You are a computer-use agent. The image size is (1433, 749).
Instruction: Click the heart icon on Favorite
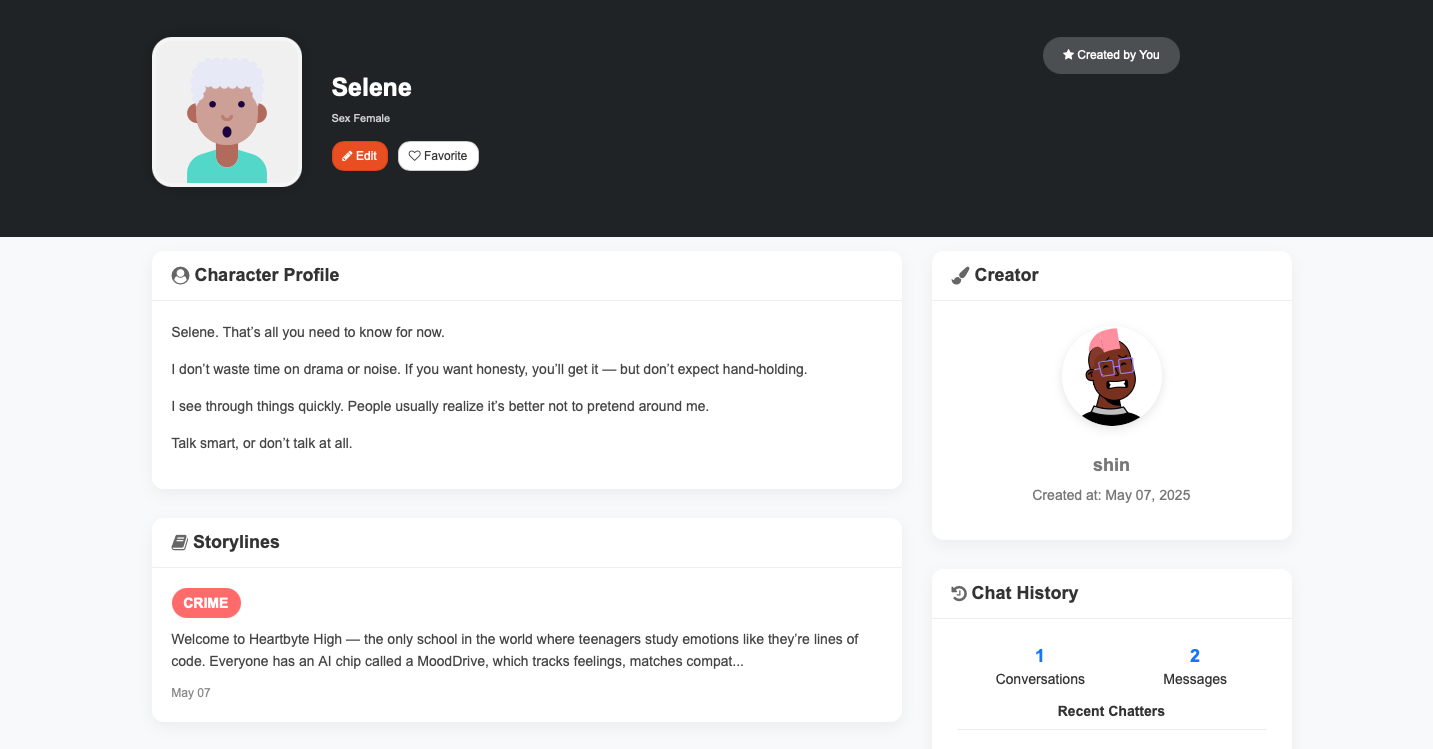(x=414, y=156)
